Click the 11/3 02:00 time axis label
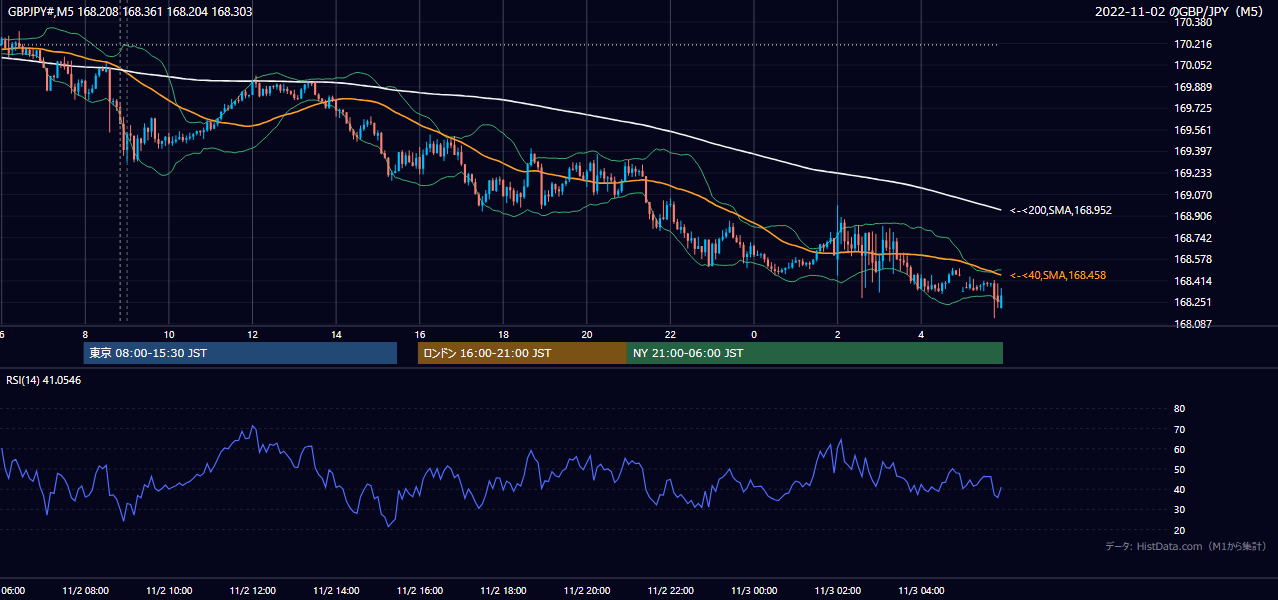The width and height of the screenshot is (1278, 600). point(838,590)
